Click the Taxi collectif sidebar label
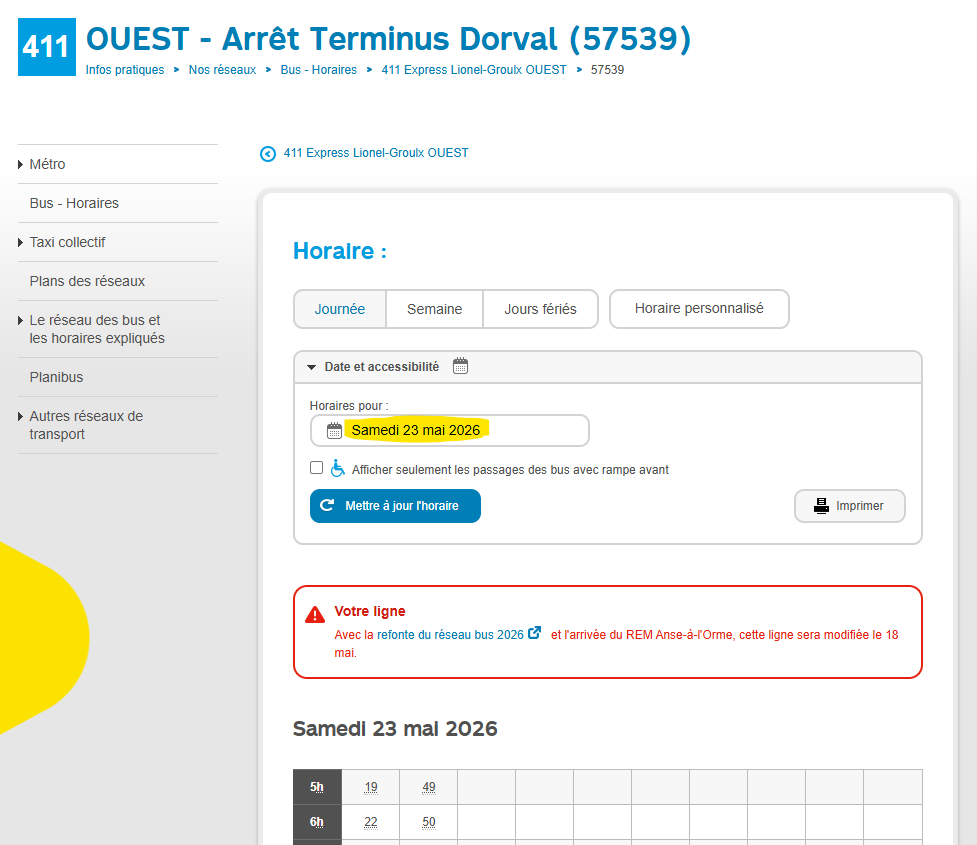977x845 pixels. point(67,242)
